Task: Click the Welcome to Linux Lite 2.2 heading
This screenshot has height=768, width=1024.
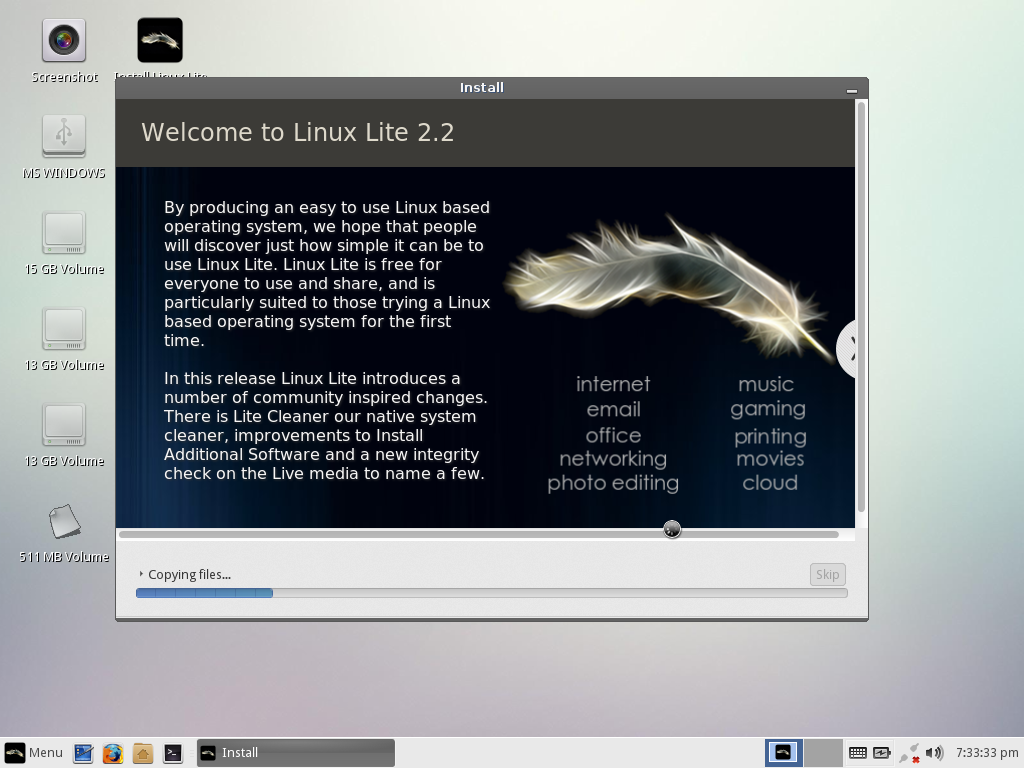Action: [298, 133]
